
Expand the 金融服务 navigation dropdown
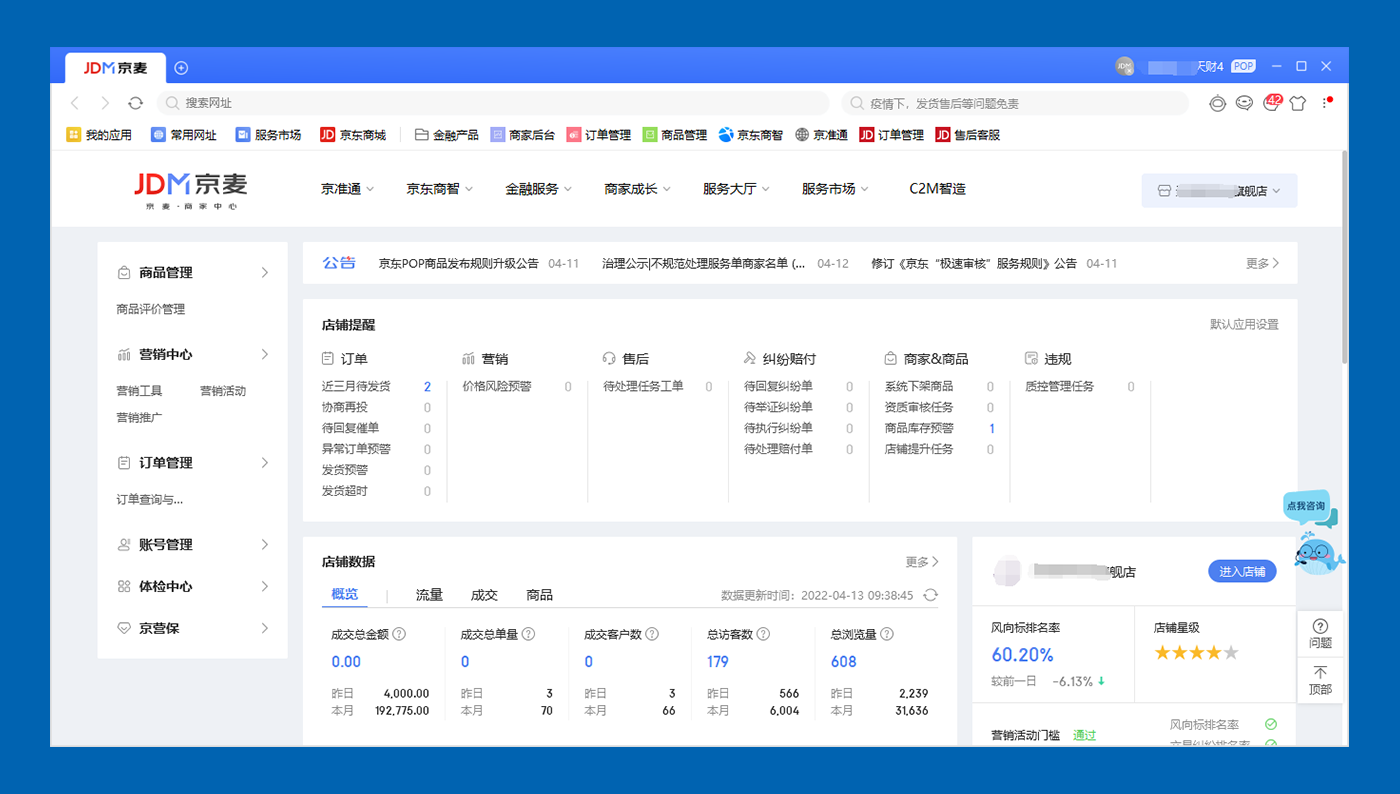[x=539, y=189]
